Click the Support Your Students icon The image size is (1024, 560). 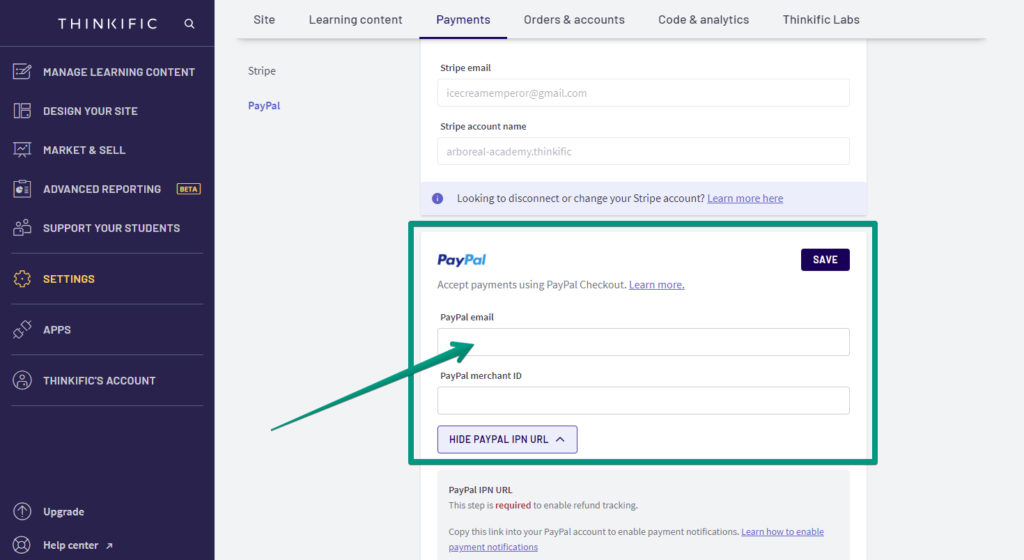22,228
